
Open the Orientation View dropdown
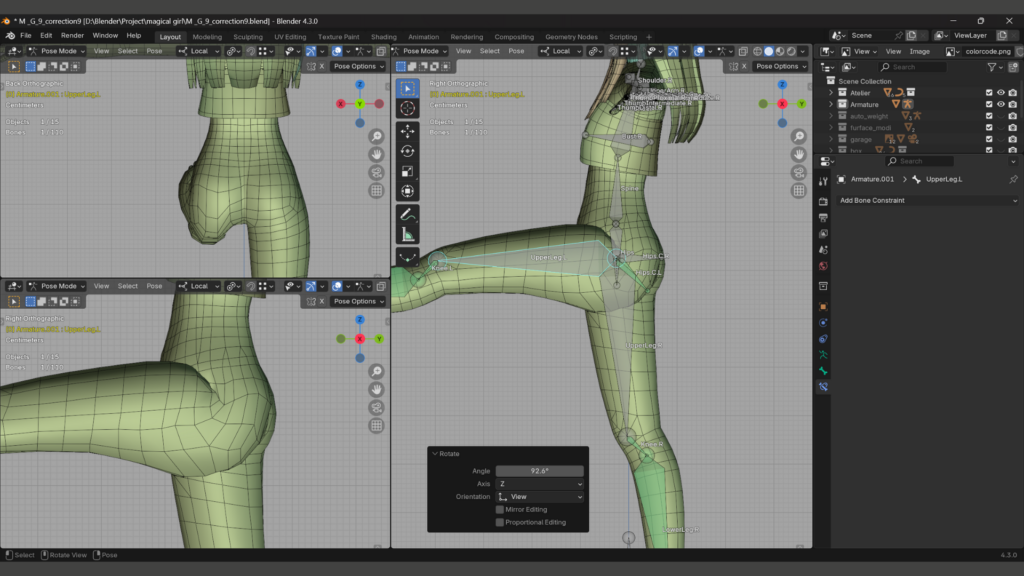539,497
